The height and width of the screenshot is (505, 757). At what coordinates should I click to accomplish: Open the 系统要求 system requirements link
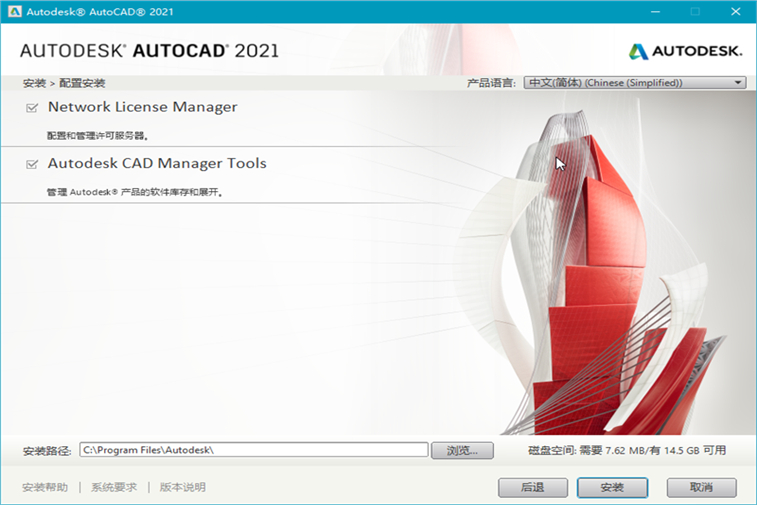pyautogui.click(x=114, y=487)
